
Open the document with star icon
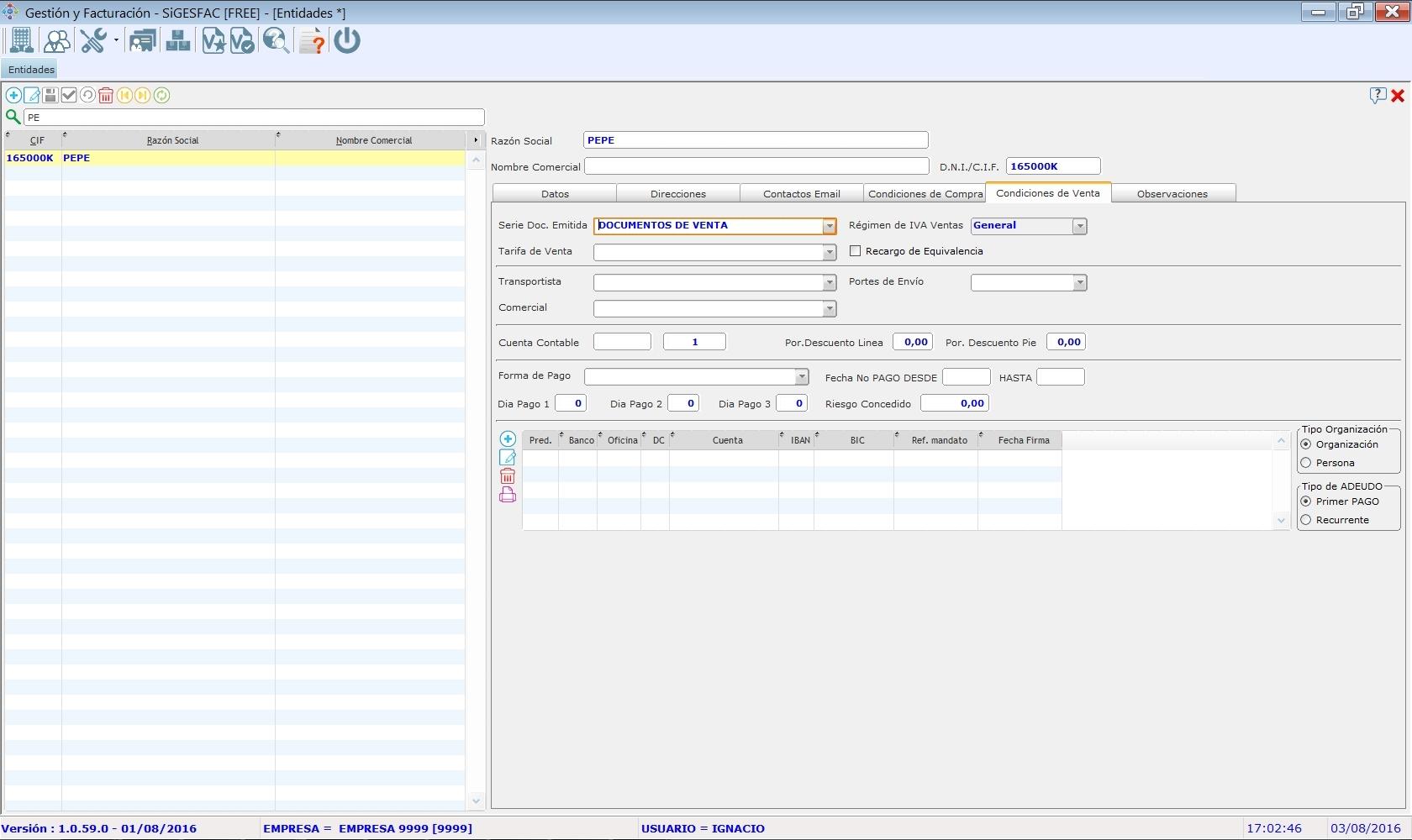pyautogui.click(x=213, y=40)
